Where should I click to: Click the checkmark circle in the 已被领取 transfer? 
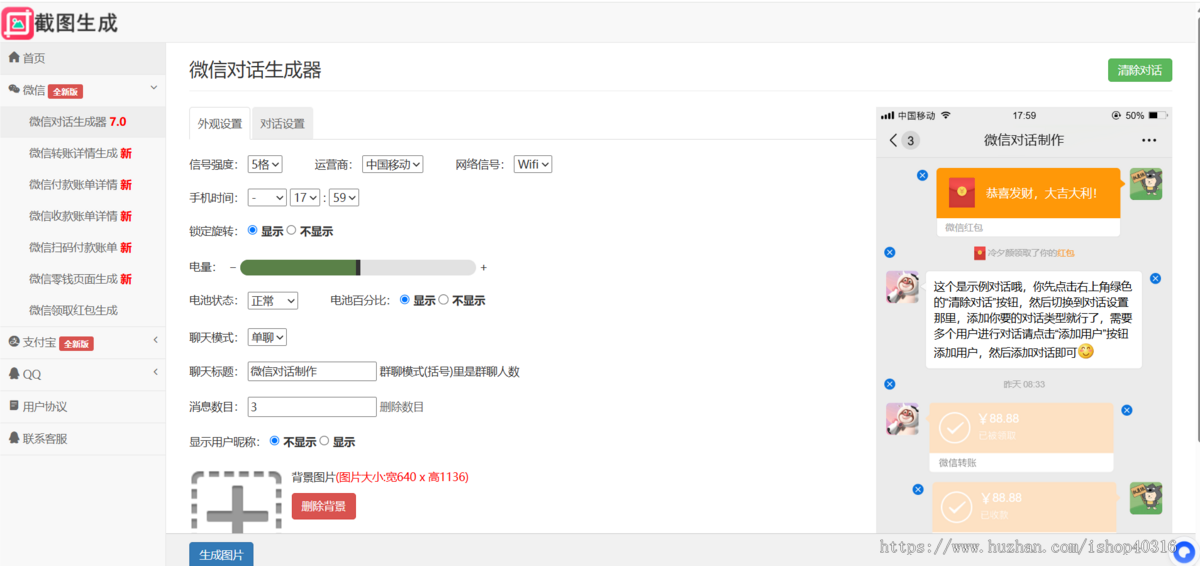click(x=954, y=428)
